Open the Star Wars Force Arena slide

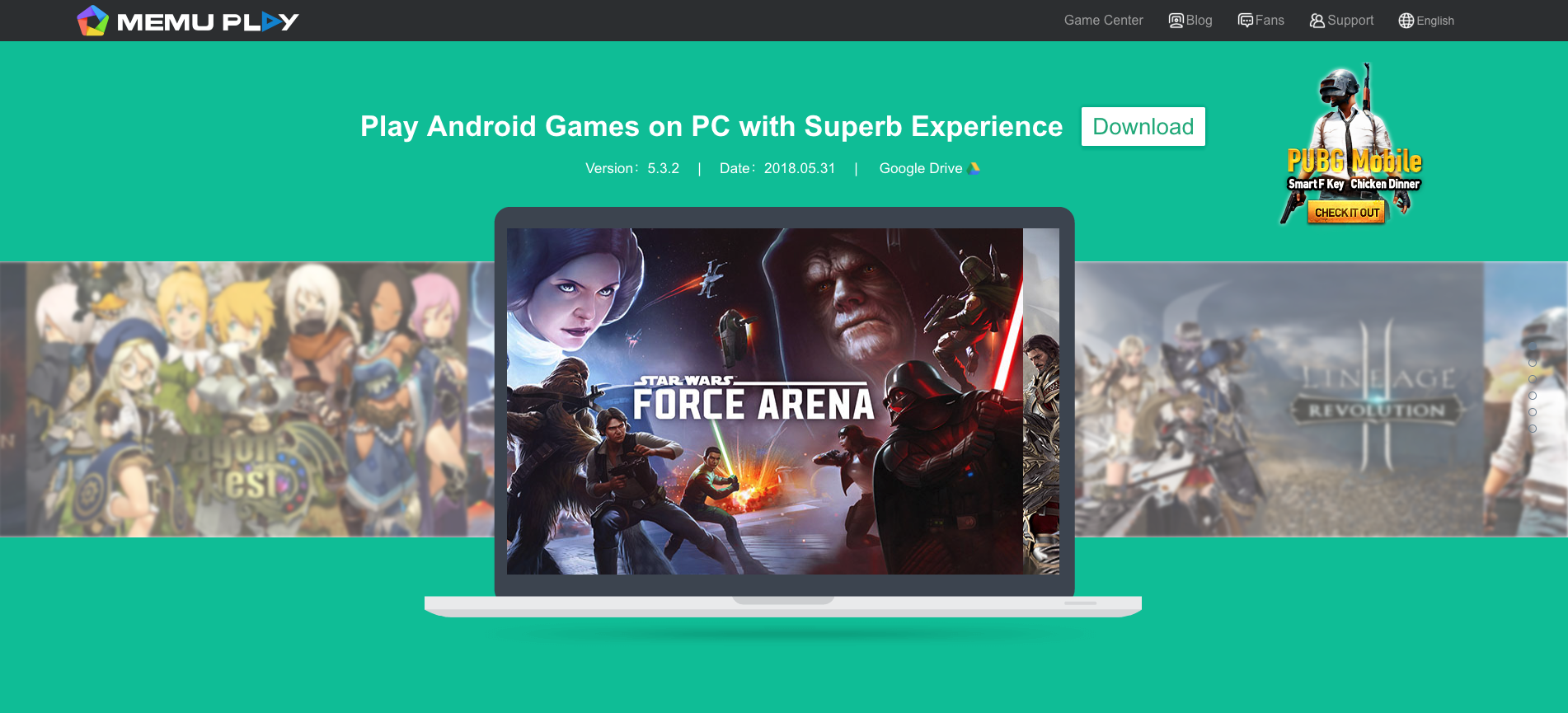[764, 401]
